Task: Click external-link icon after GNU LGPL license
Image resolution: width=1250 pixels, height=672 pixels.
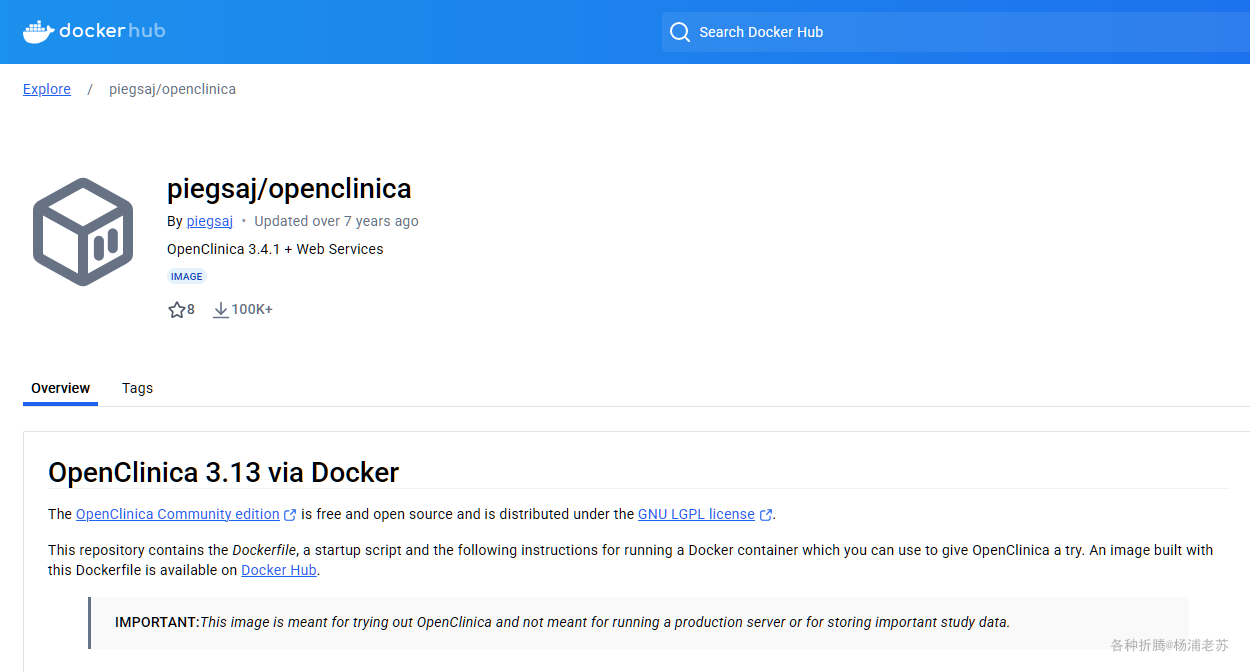Action: [x=766, y=515]
